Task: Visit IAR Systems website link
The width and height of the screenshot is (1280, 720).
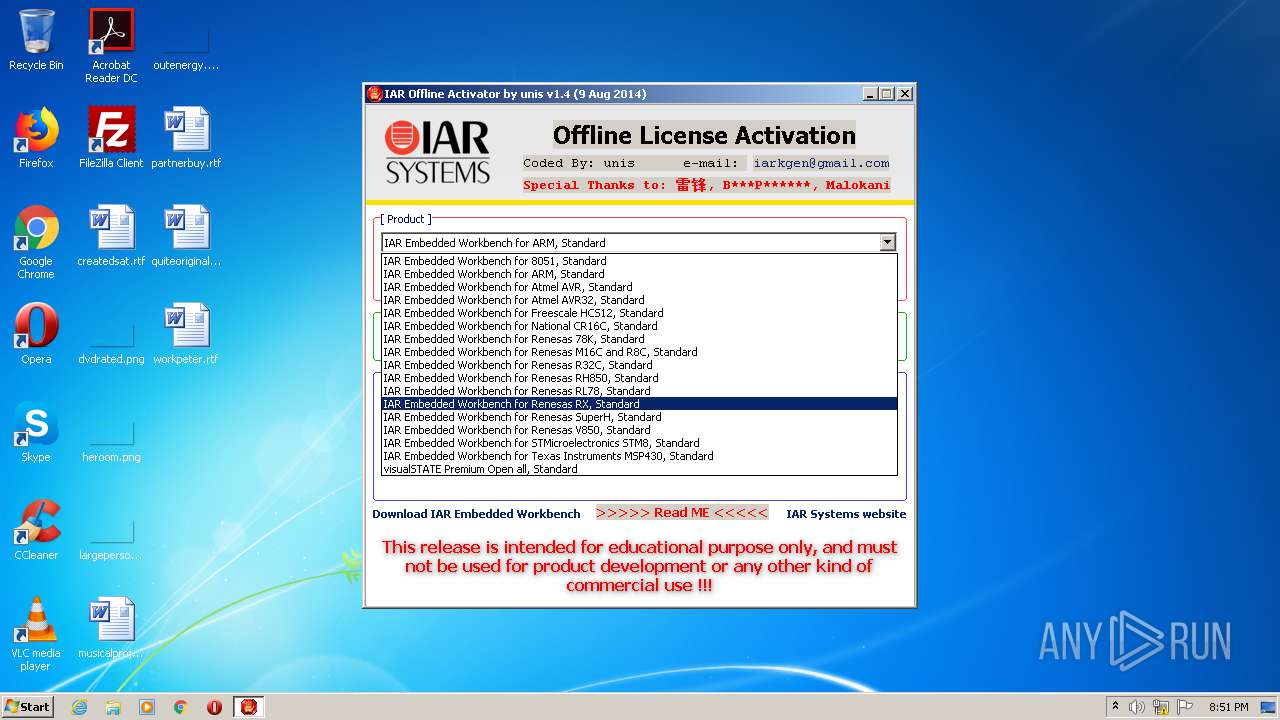Action: coord(846,514)
